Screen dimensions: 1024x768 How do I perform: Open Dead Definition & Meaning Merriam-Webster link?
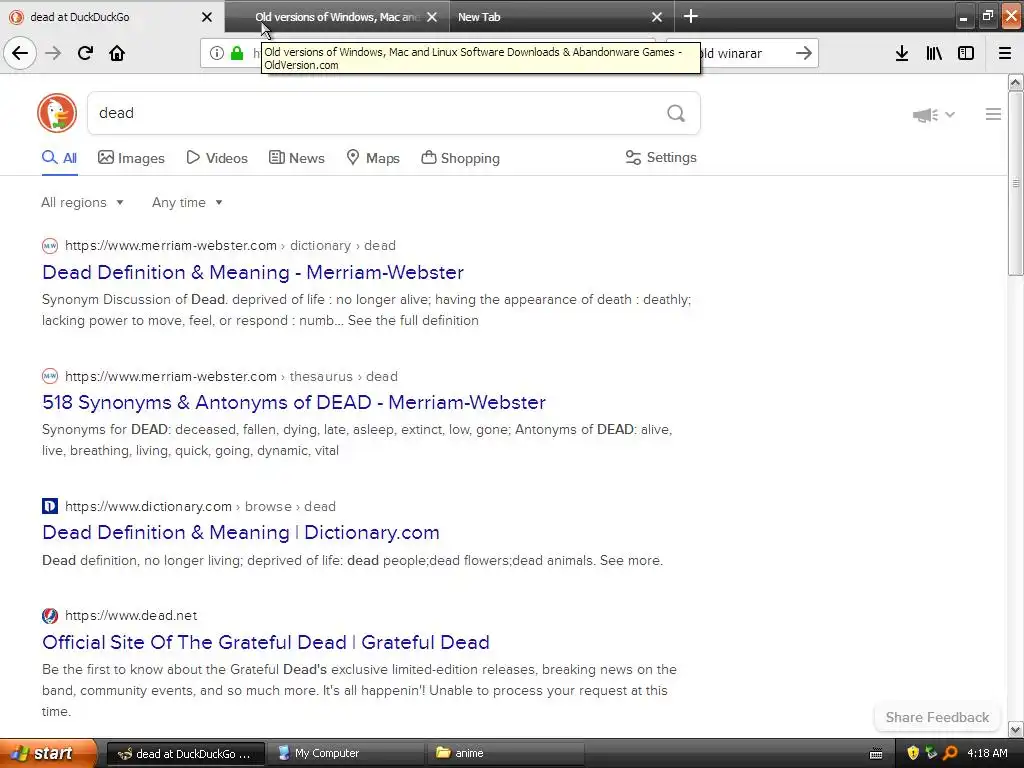[253, 272]
